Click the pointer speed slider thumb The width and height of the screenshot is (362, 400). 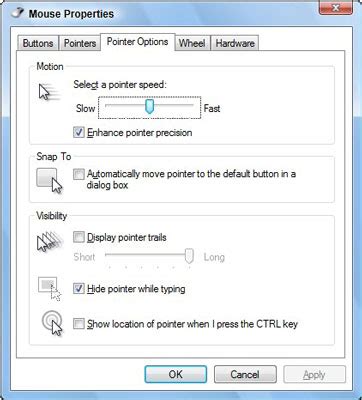pyautogui.click(x=150, y=106)
